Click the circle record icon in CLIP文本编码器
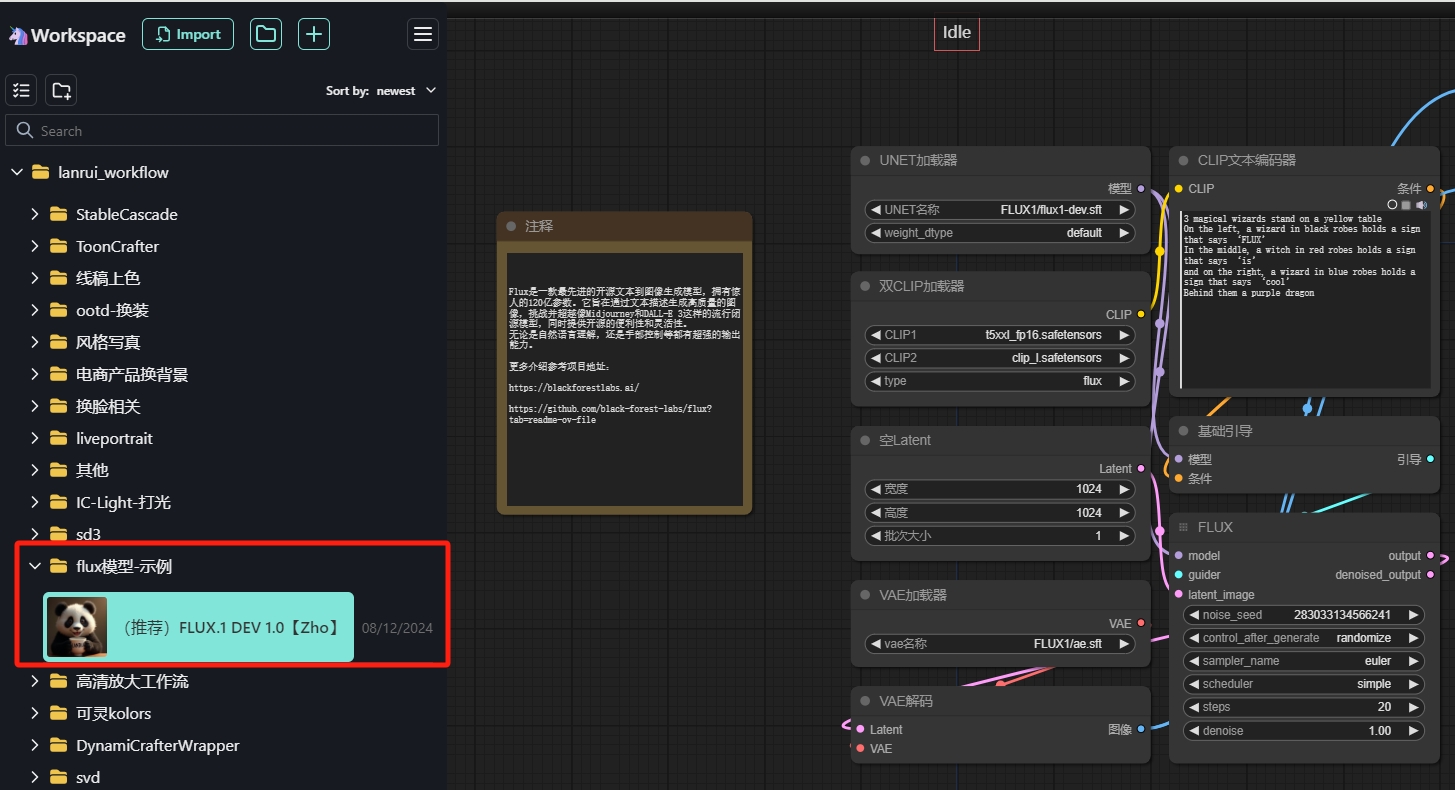This screenshot has height=790, width=1455. click(x=1392, y=204)
